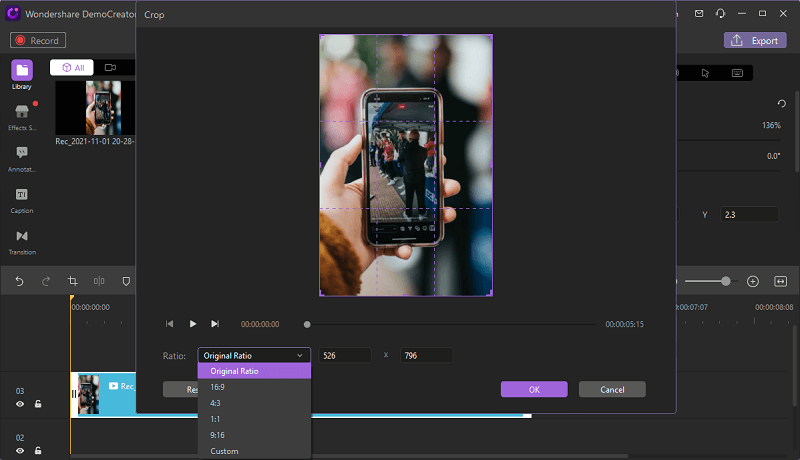Click the crop width field showing 526
800x460 pixels.
click(x=345, y=355)
